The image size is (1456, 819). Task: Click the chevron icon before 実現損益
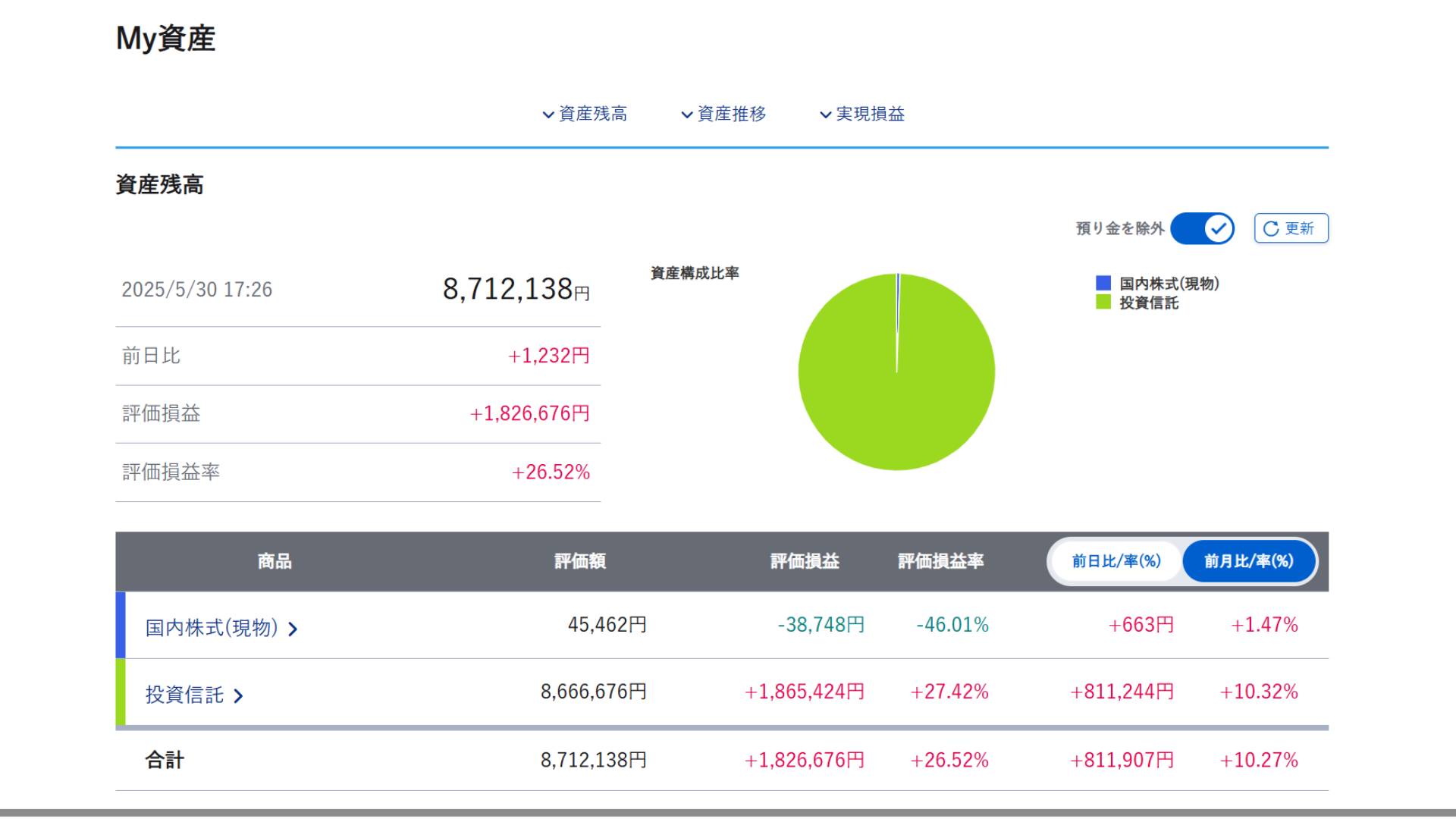[x=826, y=115]
